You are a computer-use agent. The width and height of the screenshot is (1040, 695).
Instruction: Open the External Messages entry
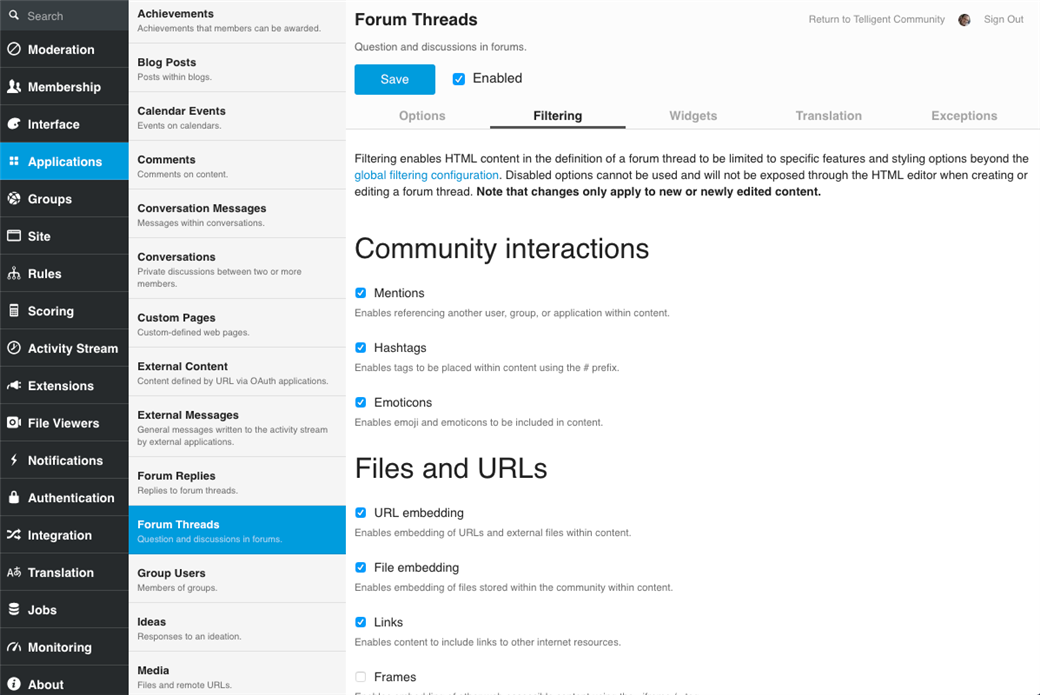[237, 427]
